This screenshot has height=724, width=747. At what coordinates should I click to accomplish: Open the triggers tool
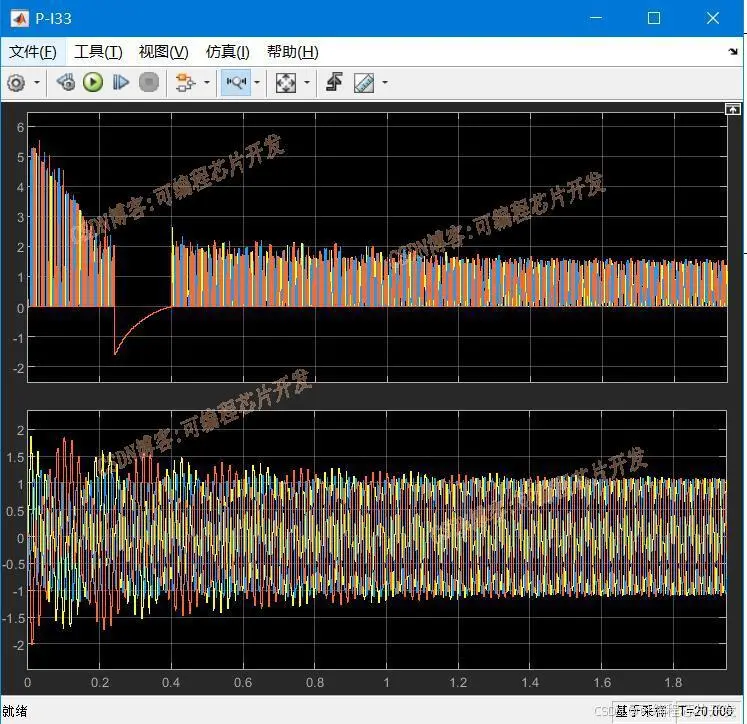click(334, 83)
